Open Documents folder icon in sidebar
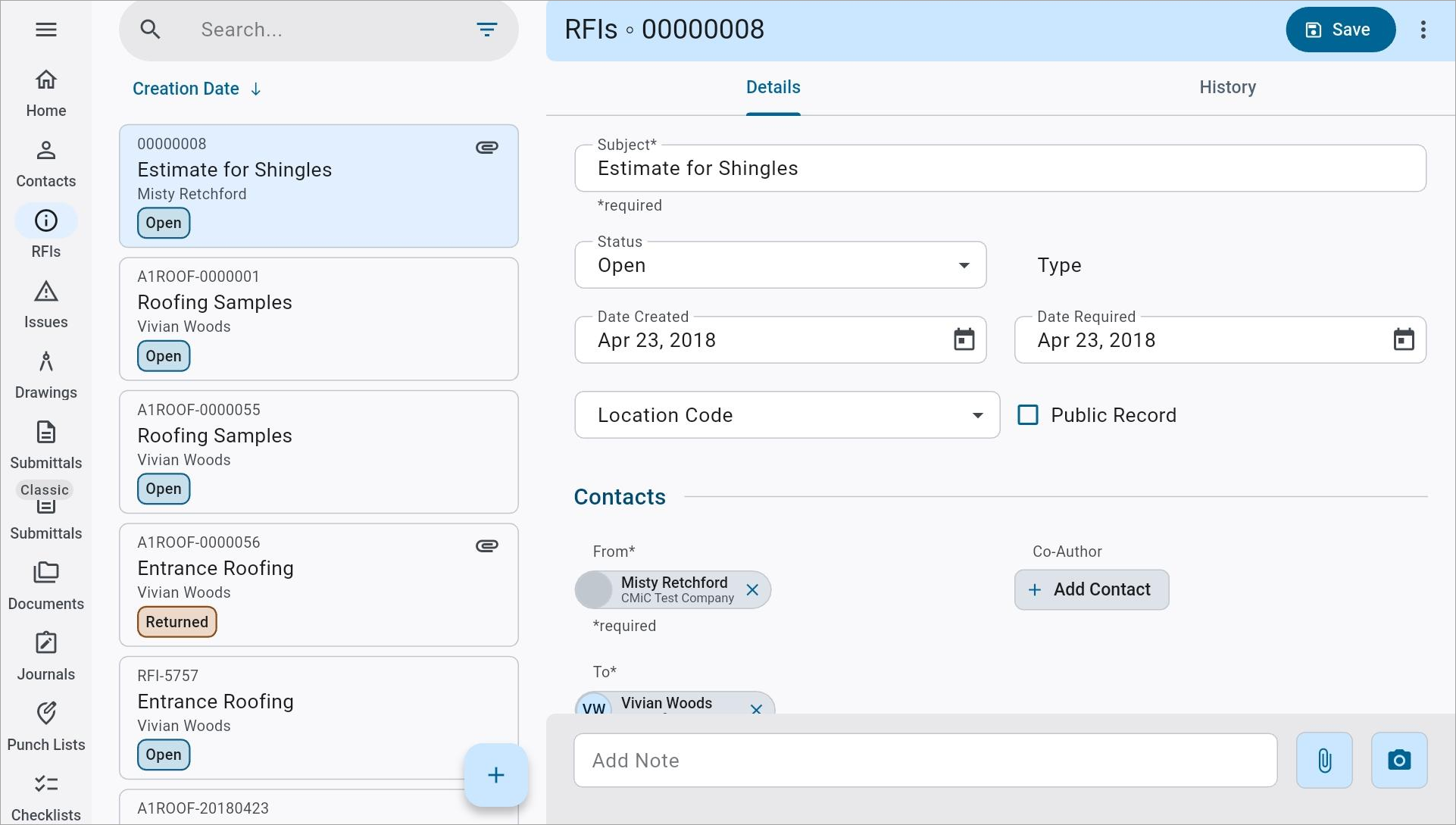This screenshot has width=1456, height=825. tap(46, 573)
